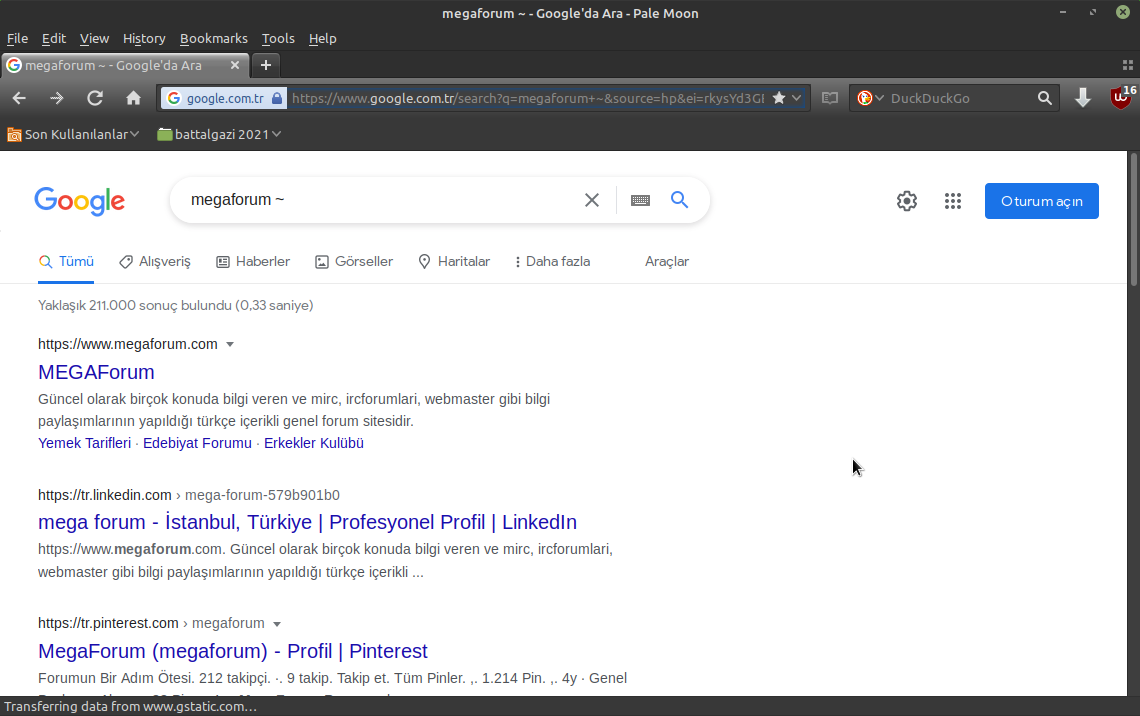Open the megaforum.com result options arrow
Screen dimensions: 1140x716
[x=230, y=345]
